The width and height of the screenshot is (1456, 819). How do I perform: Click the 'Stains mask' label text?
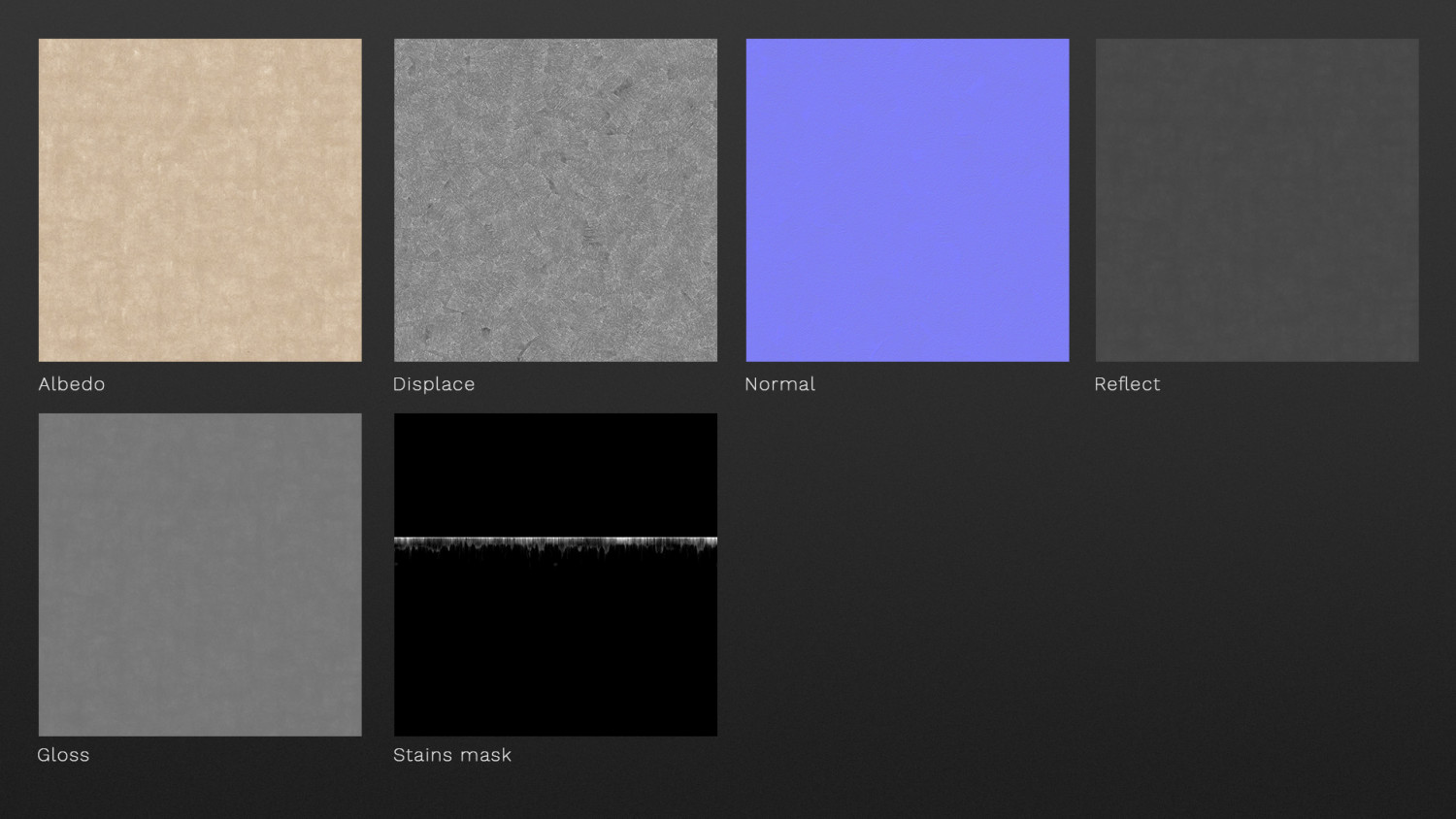click(452, 755)
